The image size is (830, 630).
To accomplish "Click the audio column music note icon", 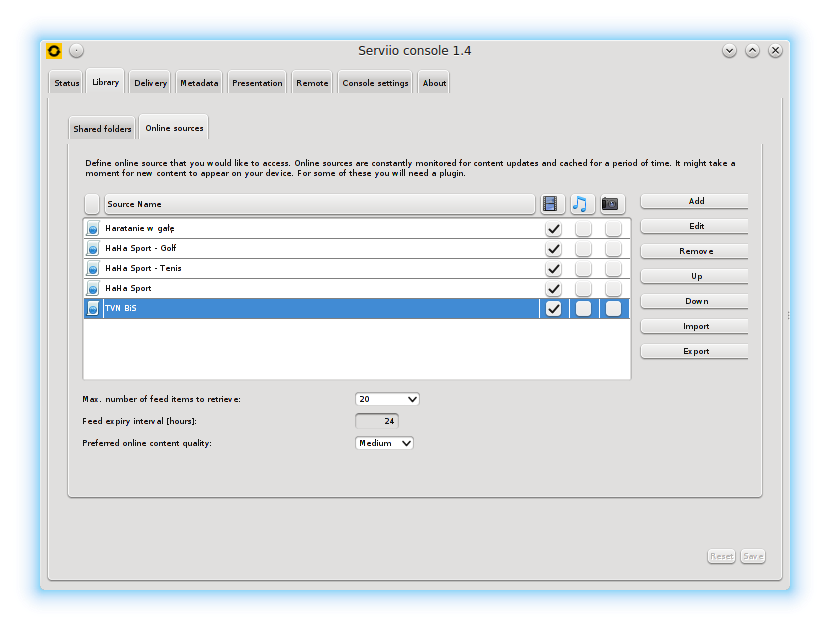I will [582, 204].
